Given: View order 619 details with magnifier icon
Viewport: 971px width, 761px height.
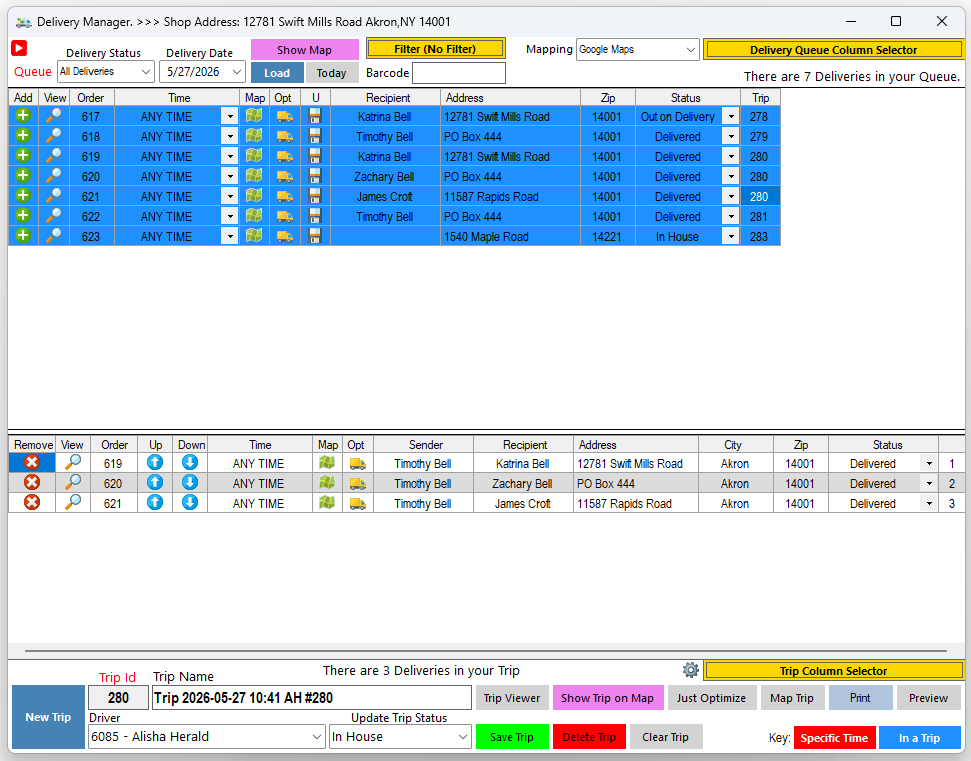Looking at the screenshot, I should tap(54, 156).
